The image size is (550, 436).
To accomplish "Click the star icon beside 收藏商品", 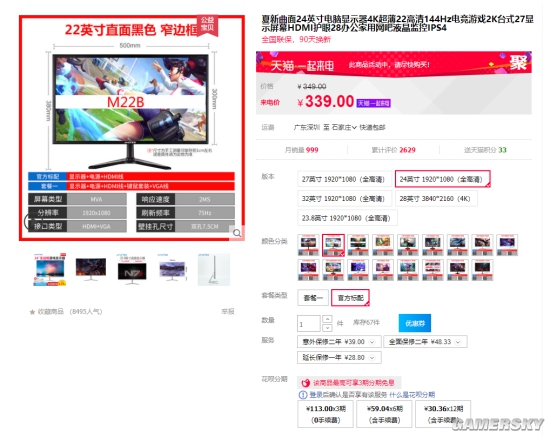I will click(32, 312).
